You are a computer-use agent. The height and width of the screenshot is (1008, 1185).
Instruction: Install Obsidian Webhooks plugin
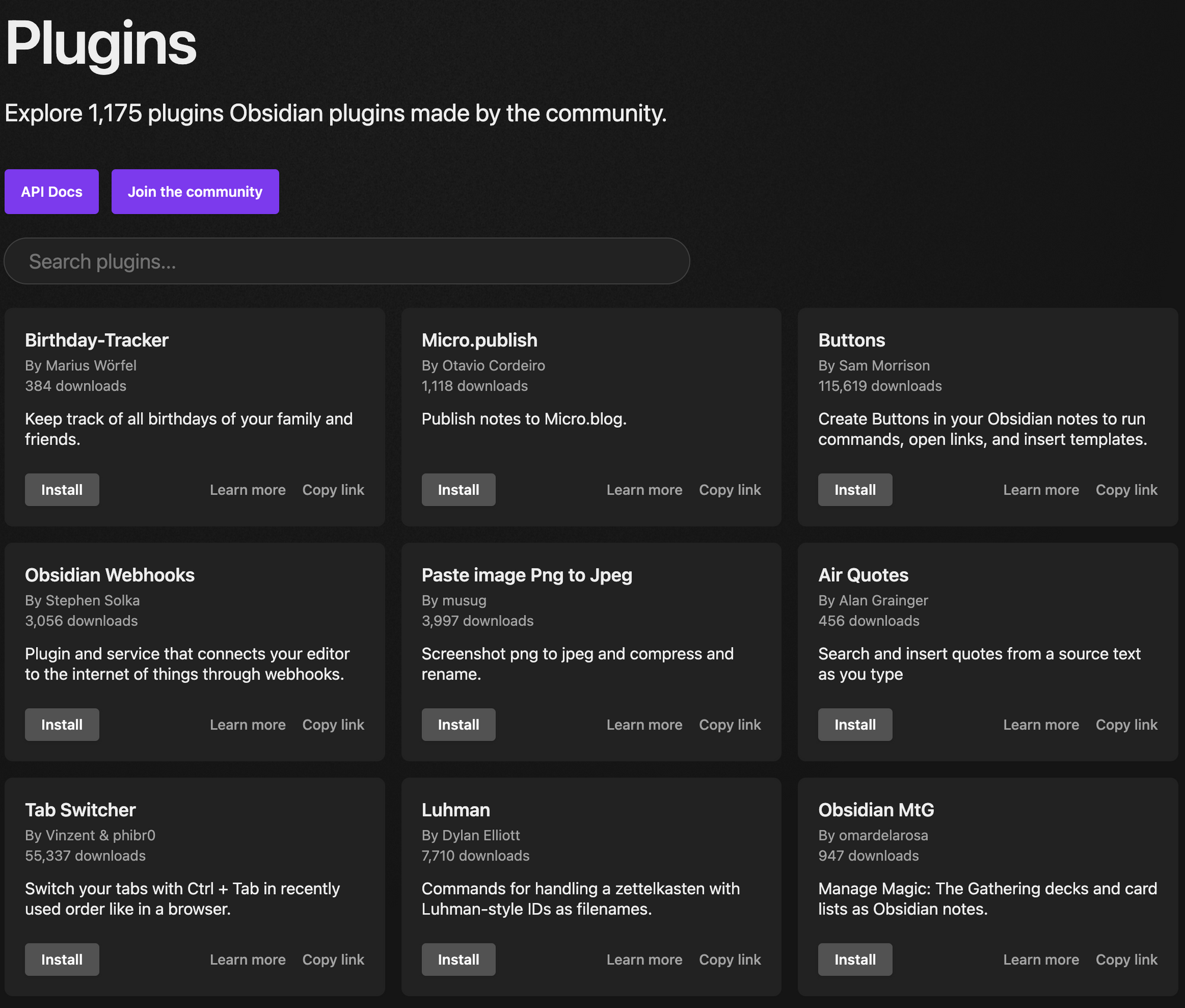[x=62, y=725]
